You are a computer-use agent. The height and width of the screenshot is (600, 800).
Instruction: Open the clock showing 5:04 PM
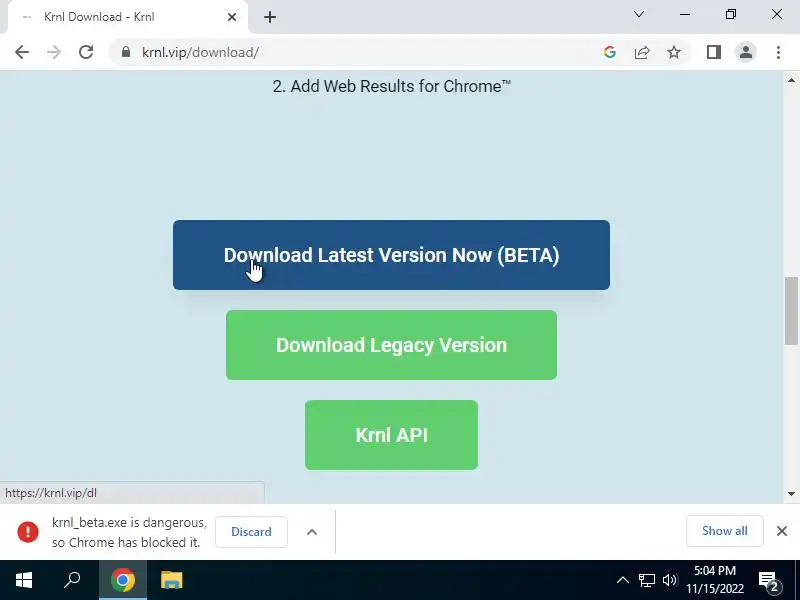click(x=714, y=580)
